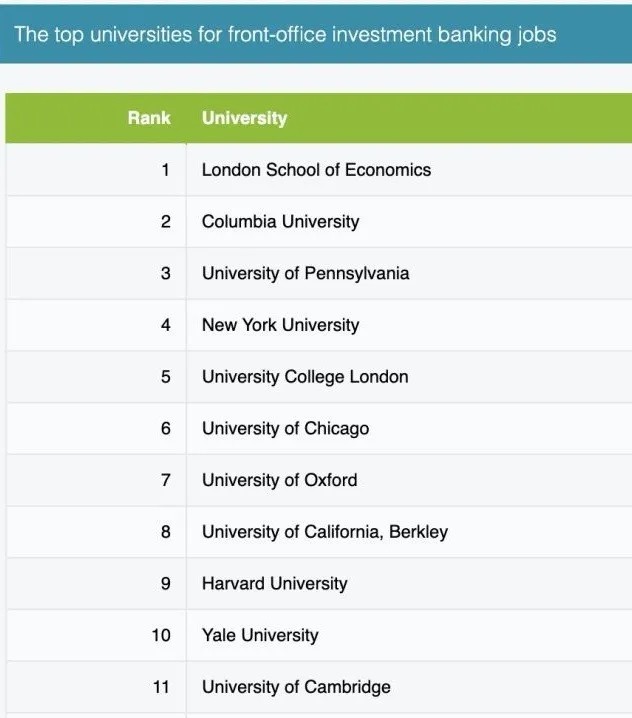Click Harvard University in the list
Viewport: 632px width, 718px height.
(x=274, y=584)
